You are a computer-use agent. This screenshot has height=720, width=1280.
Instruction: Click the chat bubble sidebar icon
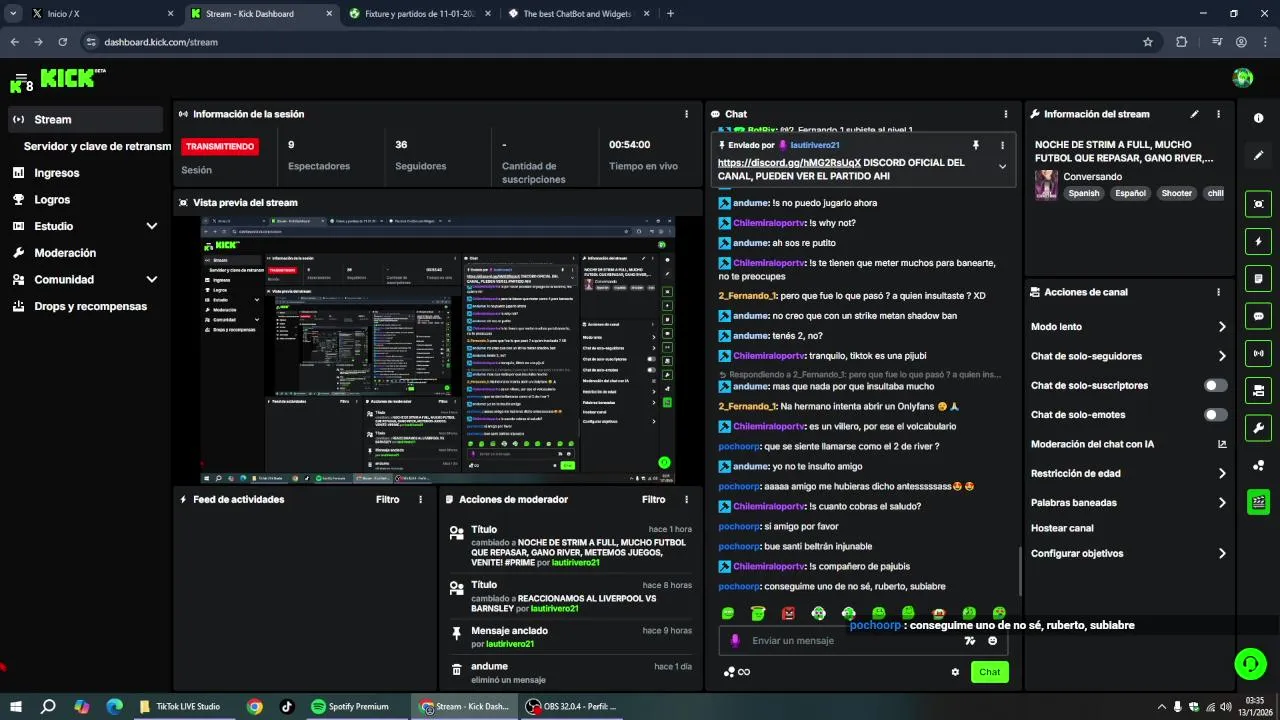coord(1258,316)
